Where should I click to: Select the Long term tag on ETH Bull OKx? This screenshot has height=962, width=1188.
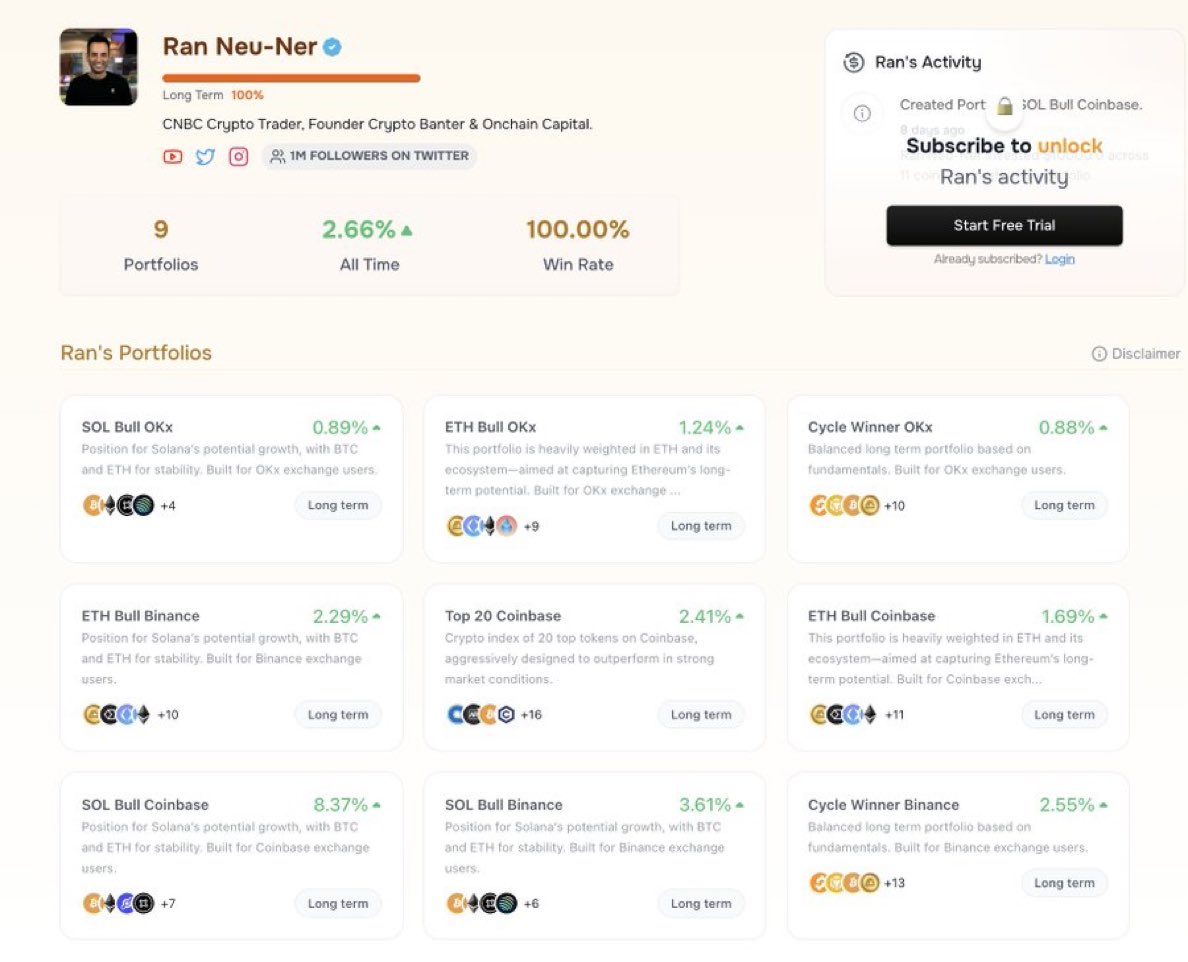[701, 526]
